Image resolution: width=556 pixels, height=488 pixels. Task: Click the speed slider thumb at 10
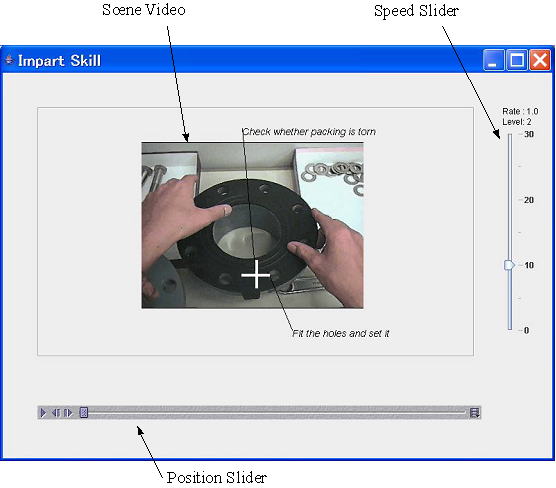(x=510, y=265)
